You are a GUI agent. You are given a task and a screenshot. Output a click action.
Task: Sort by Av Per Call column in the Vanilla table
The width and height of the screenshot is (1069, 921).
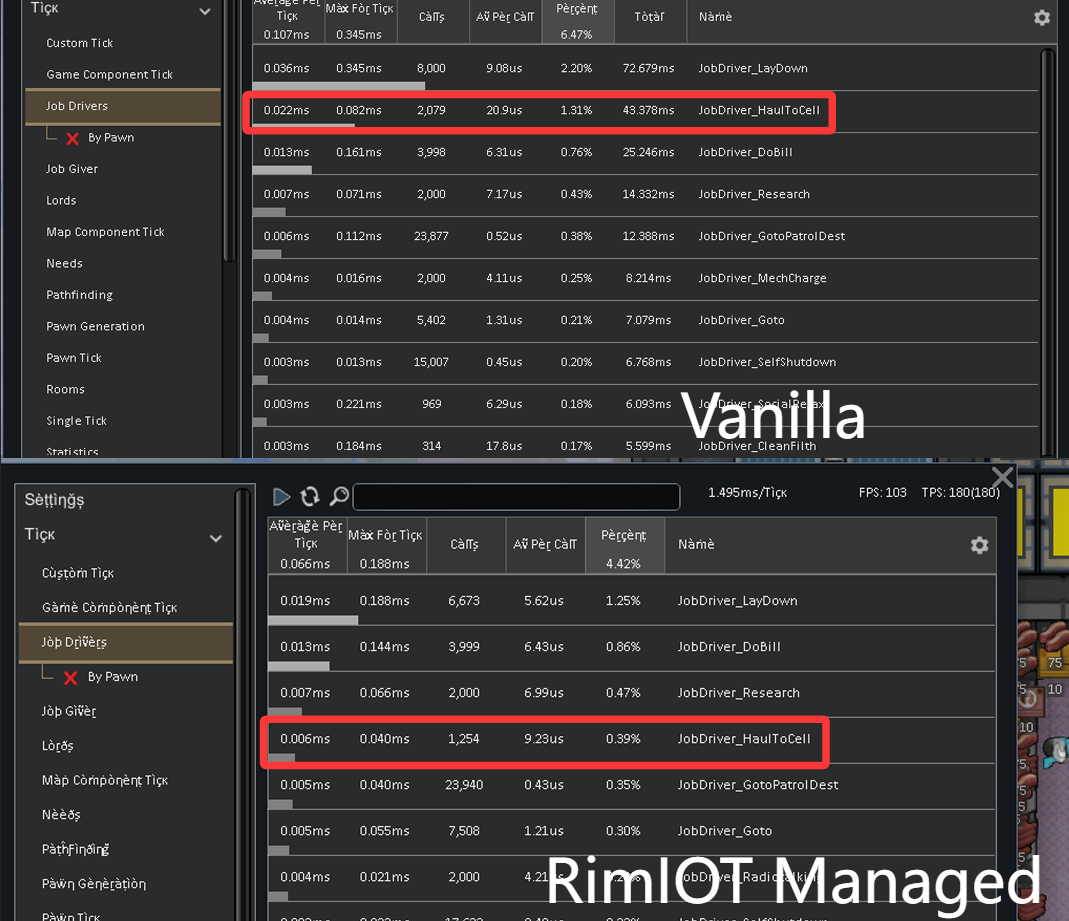point(505,20)
